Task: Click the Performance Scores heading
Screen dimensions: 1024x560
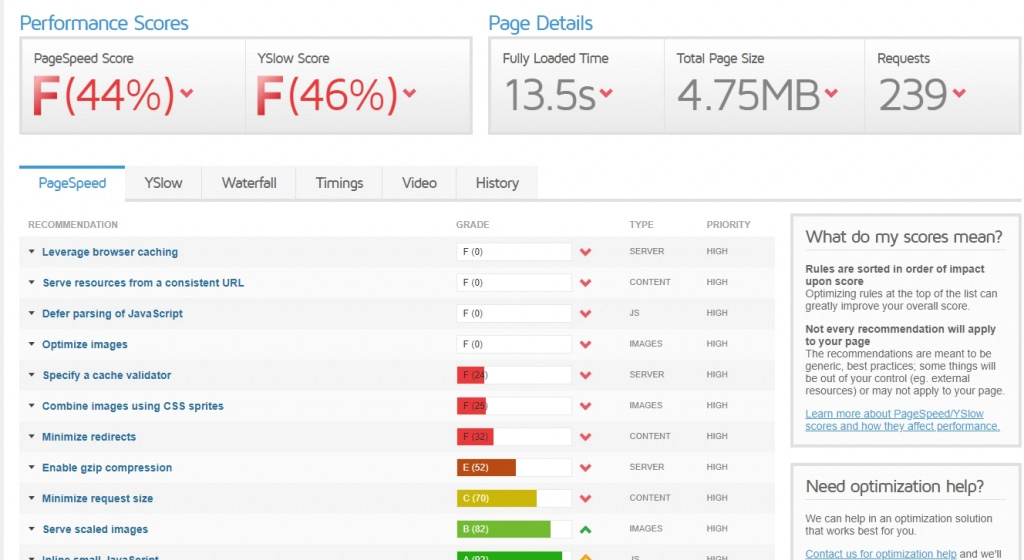Action: click(x=104, y=23)
